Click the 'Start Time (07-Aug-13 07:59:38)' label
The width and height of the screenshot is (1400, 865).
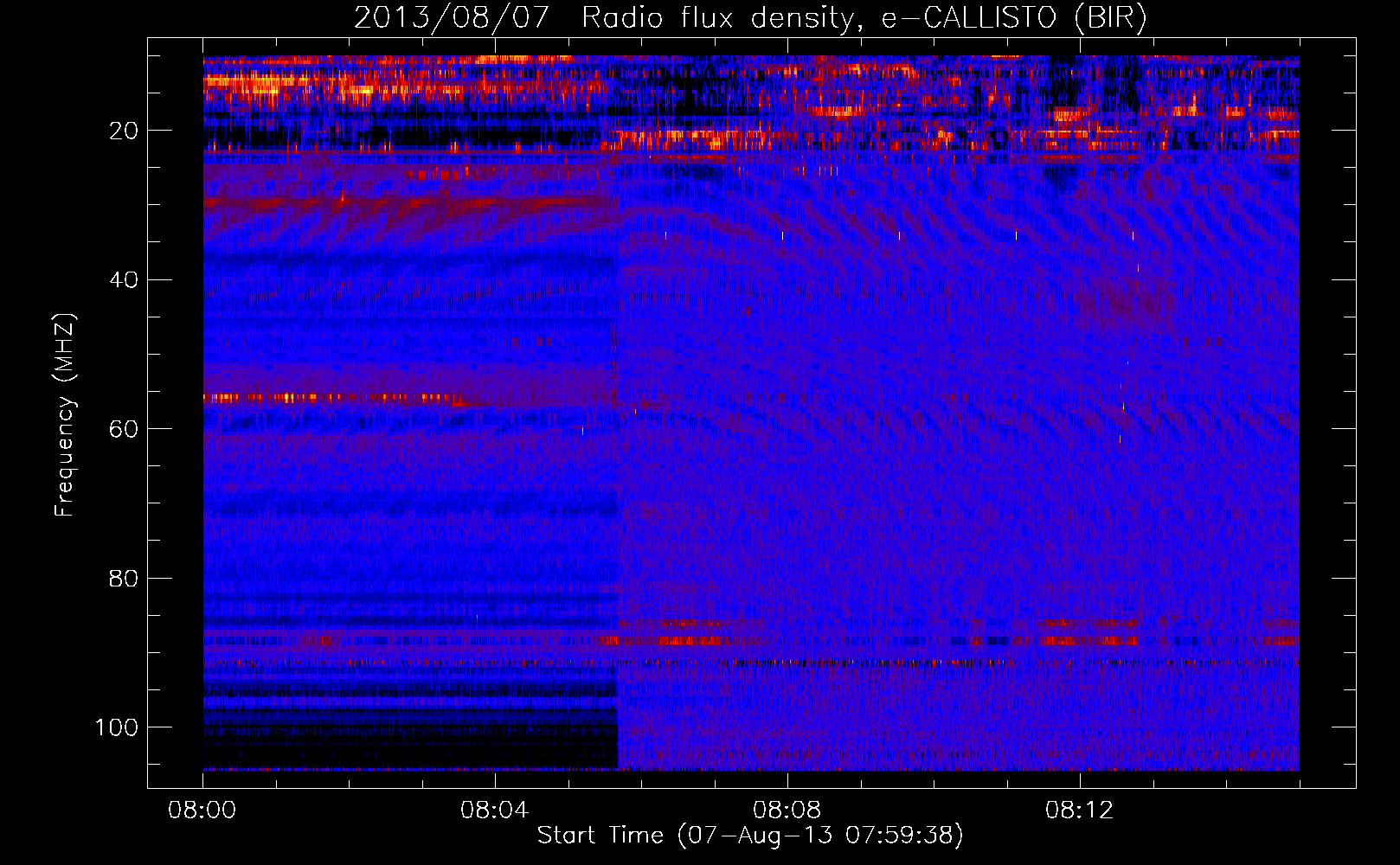point(750,836)
